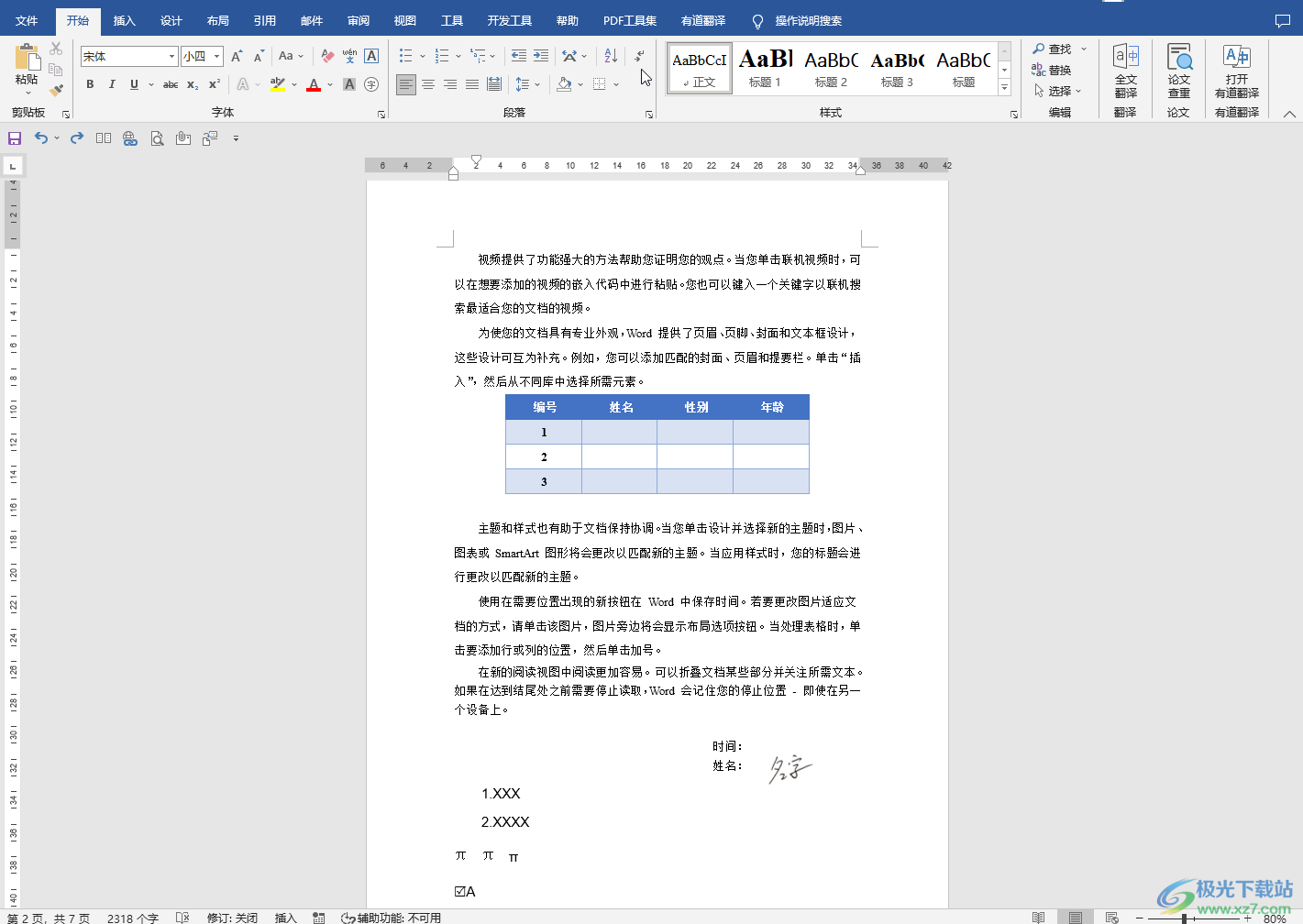Increase font size with the larger A icon

tap(237, 56)
